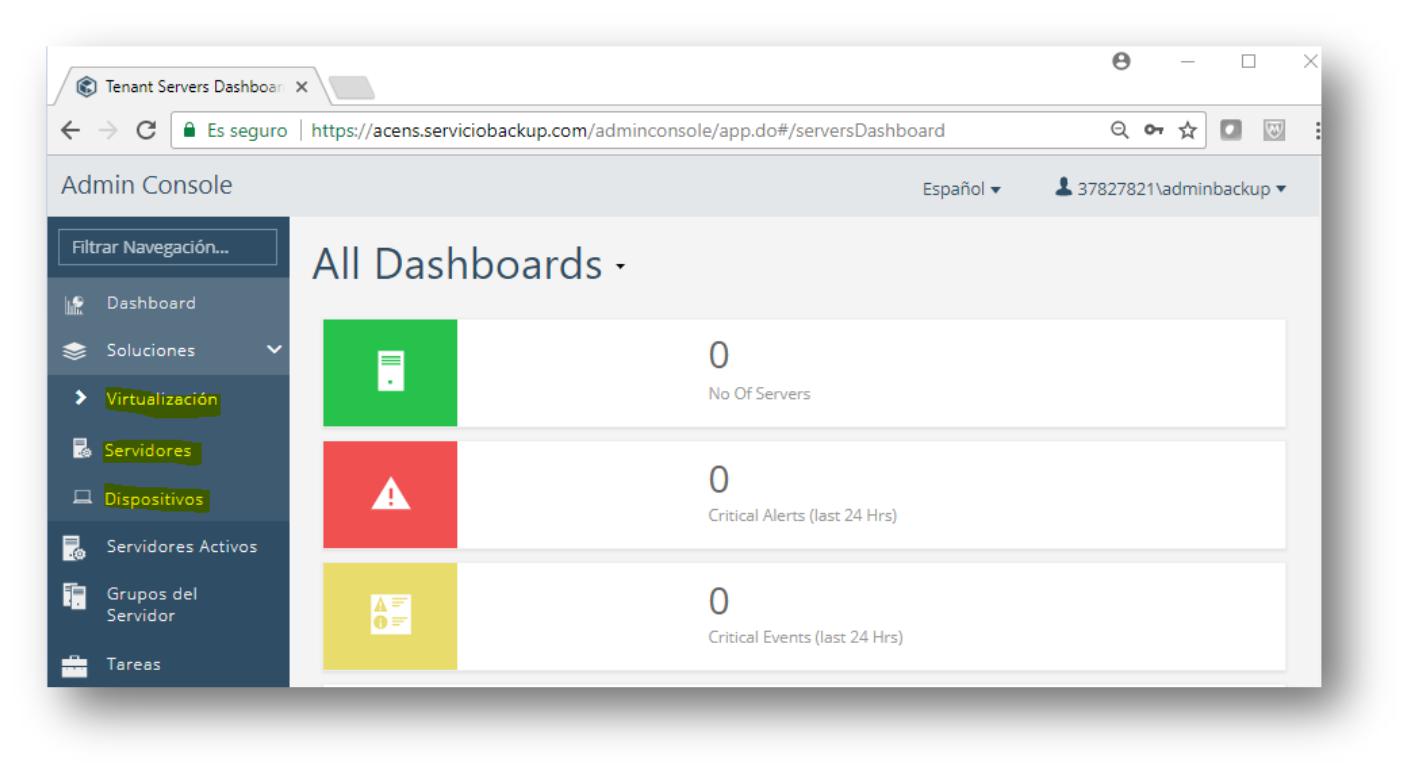Collapse the Soluciones menu chevron
The height and width of the screenshot is (776, 1410).
[274, 350]
